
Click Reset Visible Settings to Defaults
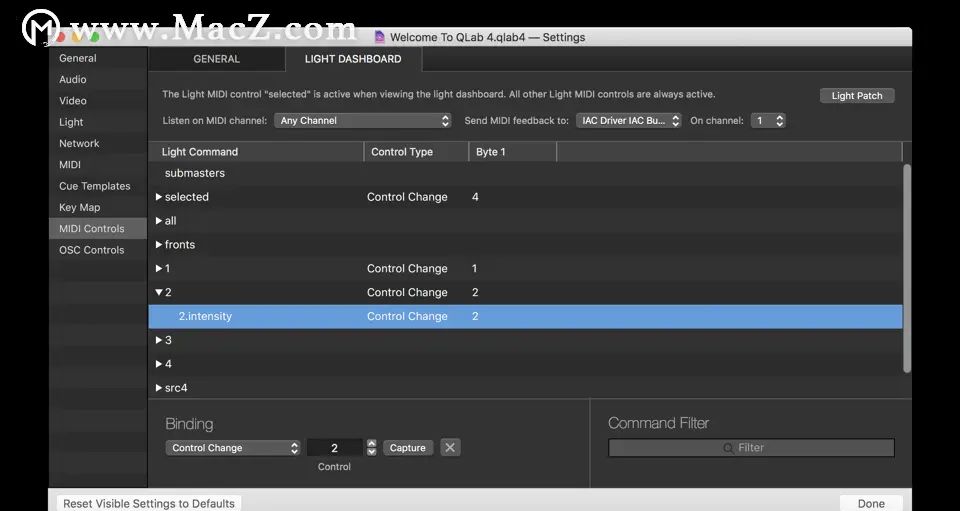(x=149, y=503)
